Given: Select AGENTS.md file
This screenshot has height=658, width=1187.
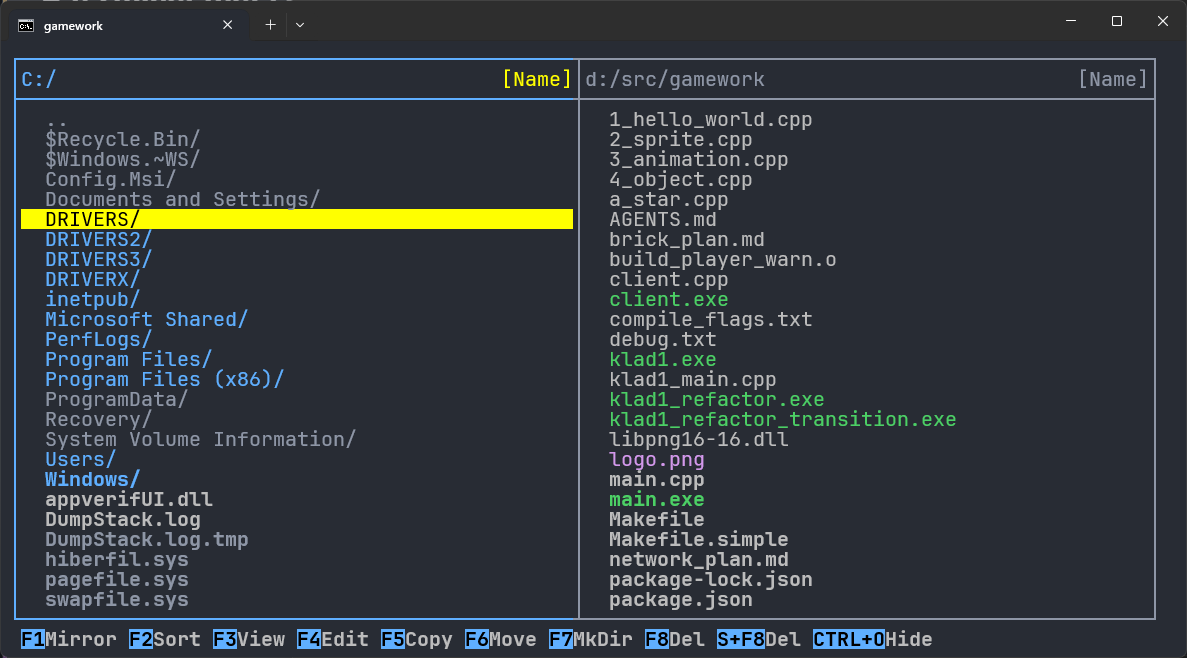Looking at the screenshot, I should (662, 220).
